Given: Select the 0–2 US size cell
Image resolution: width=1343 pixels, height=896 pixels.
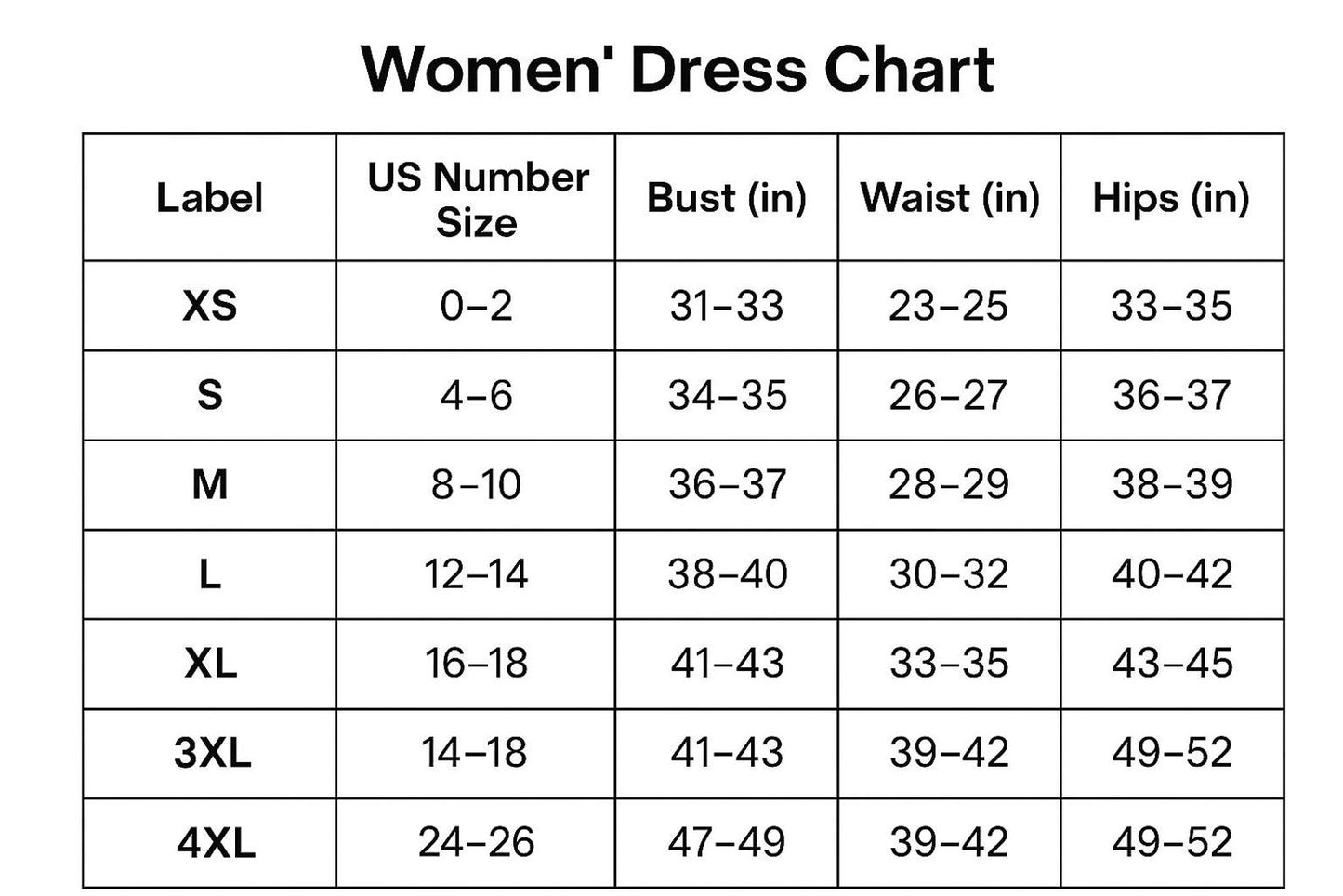Looking at the screenshot, I should pyautogui.click(x=476, y=306).
